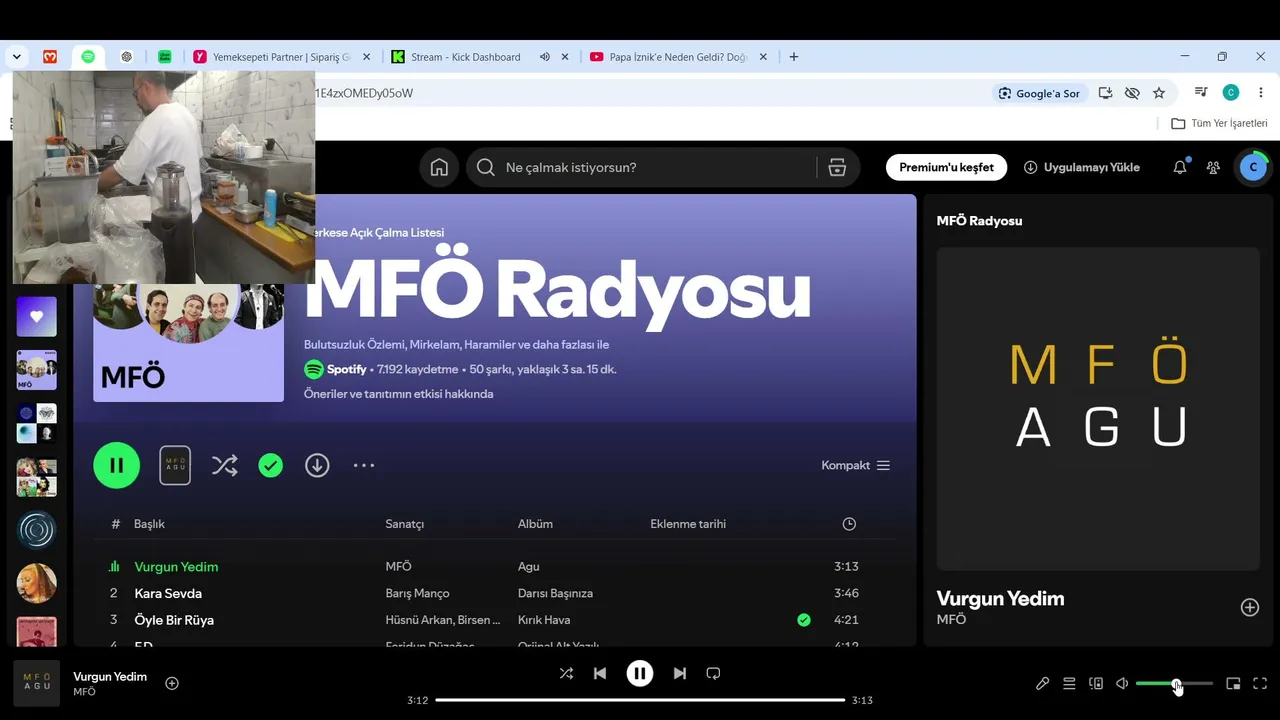Viewport: 1280px width, 720px height.
Task: Open Chrome profile avatar C in toolbar
Action: tap(1231, 93)
